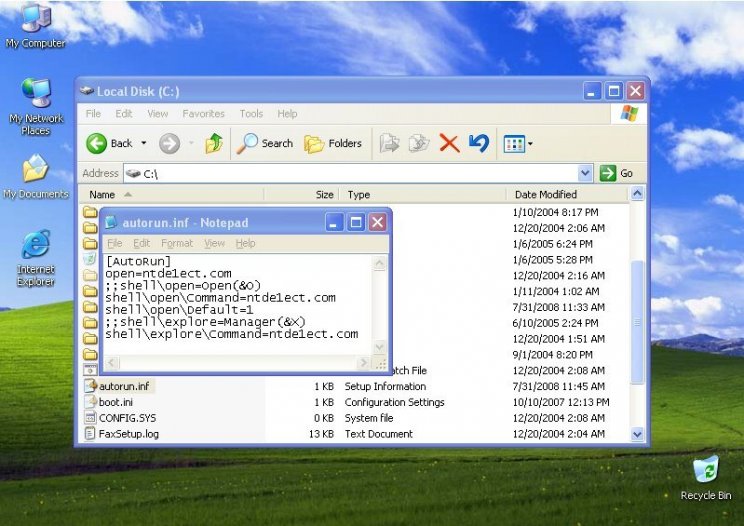
Task: Sort files by Type column header
Action: coord(424,194)
